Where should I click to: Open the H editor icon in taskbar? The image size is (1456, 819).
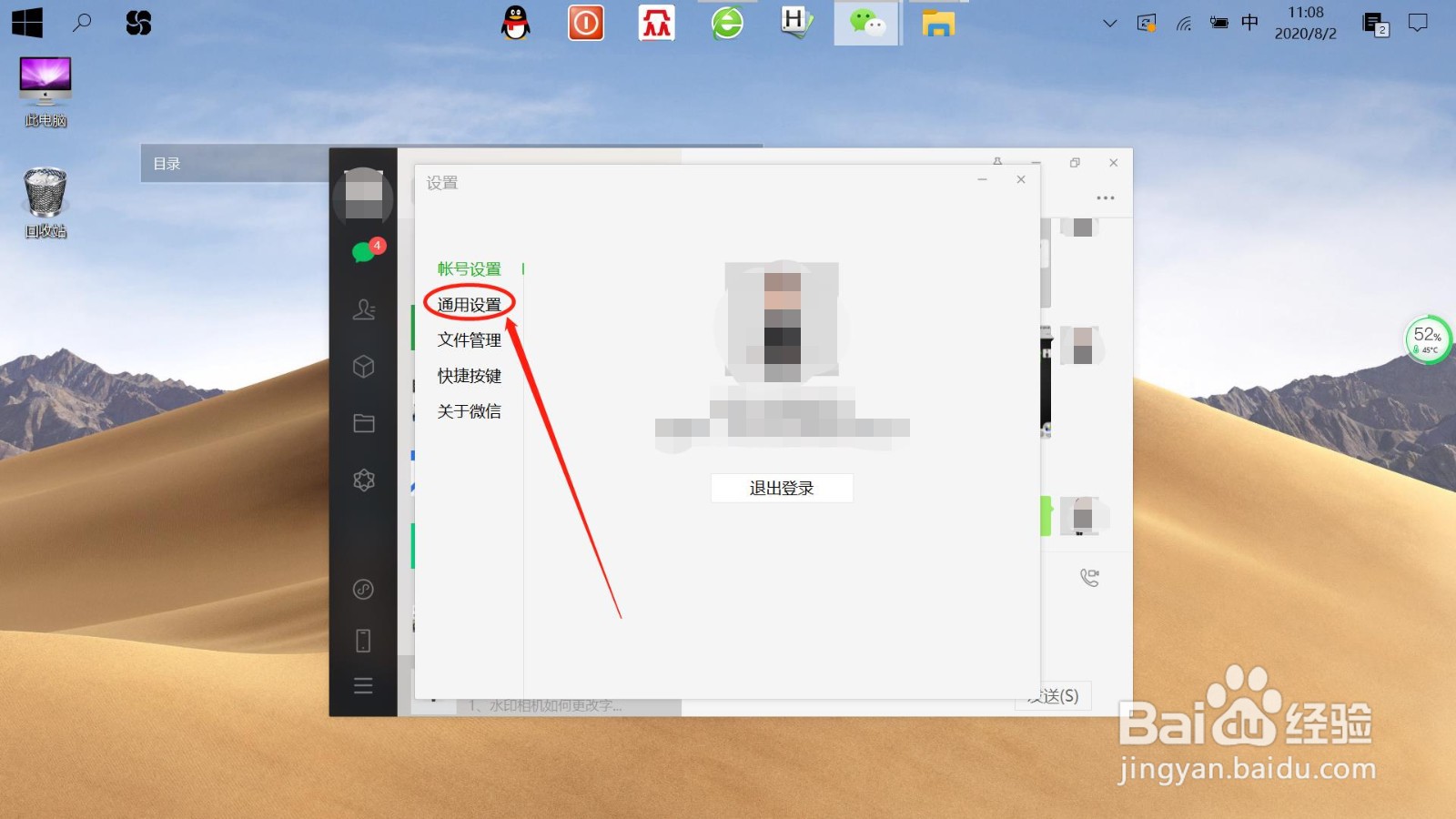[796, 23]
